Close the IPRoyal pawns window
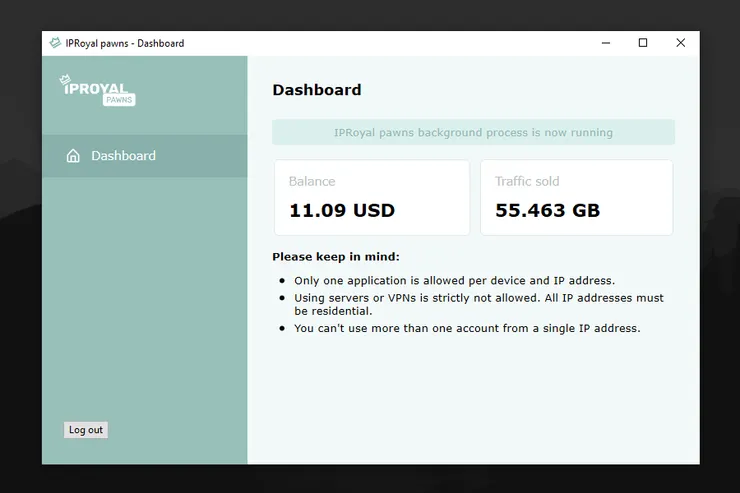740x493 pixels. click(681, 43)
